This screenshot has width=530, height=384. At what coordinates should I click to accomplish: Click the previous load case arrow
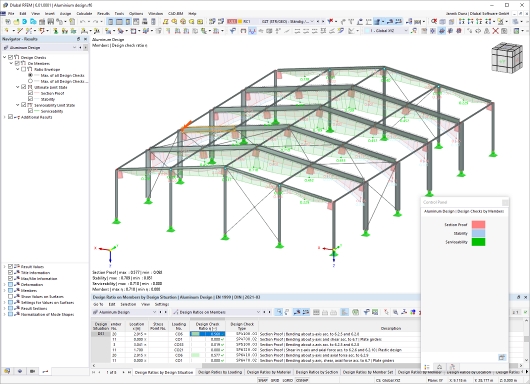click(318, 21)
